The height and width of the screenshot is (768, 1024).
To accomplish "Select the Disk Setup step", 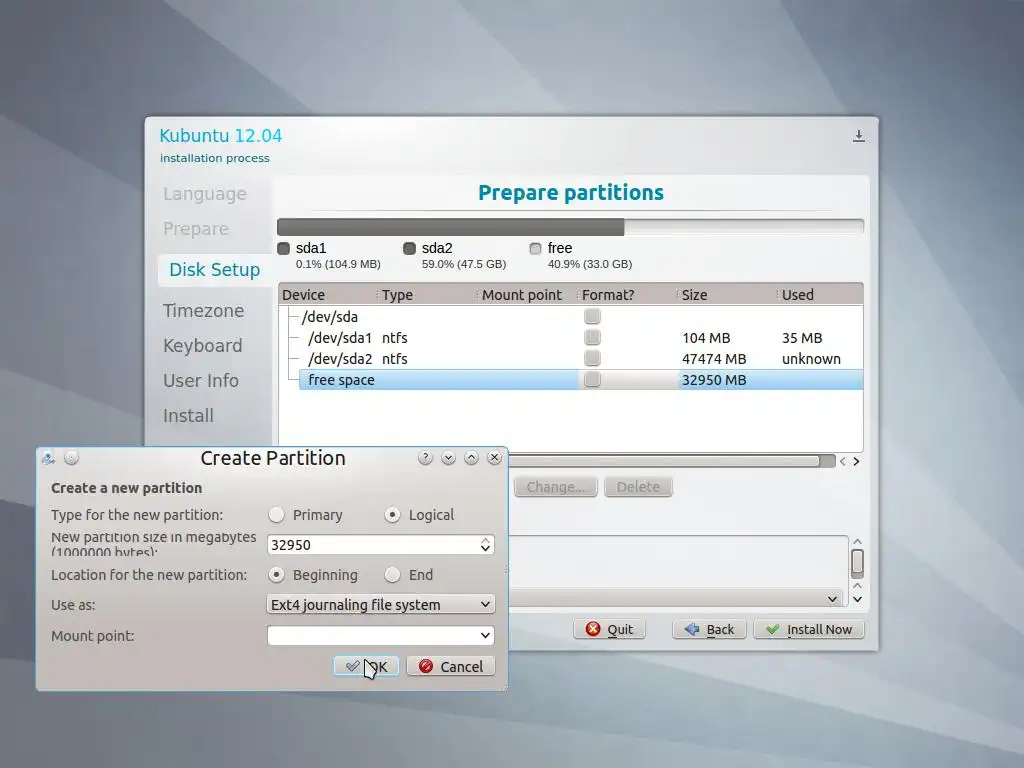I will coord(214,270).
